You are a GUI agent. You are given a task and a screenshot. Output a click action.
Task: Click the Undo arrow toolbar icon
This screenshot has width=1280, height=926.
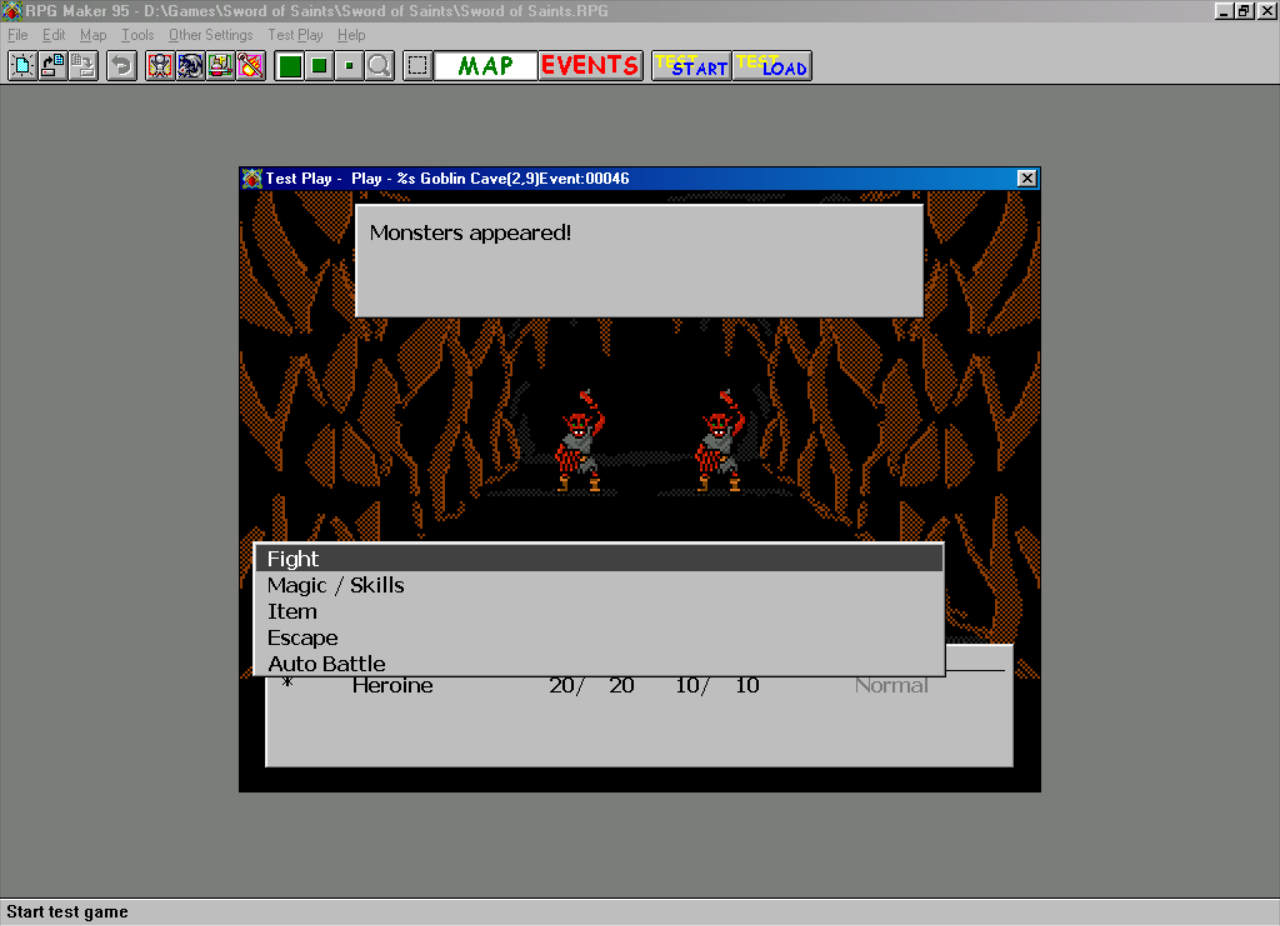[x=121, y=66]
